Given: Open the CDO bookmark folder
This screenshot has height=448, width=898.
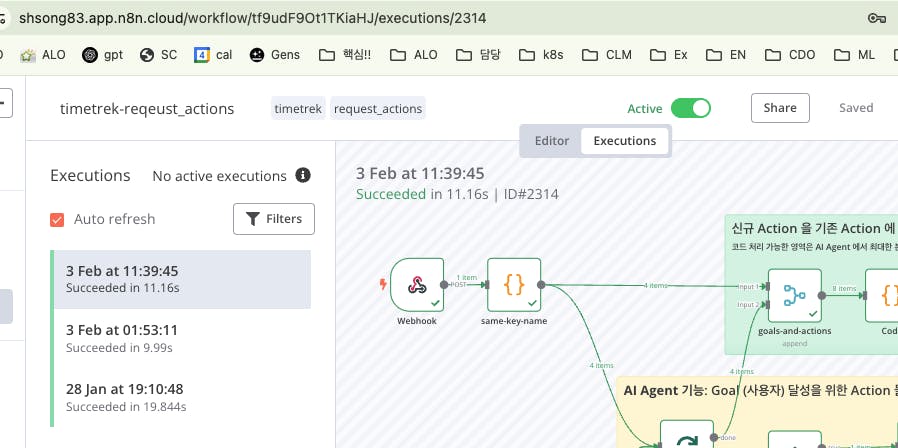Looking at the screenshot, I should (790, 55).
